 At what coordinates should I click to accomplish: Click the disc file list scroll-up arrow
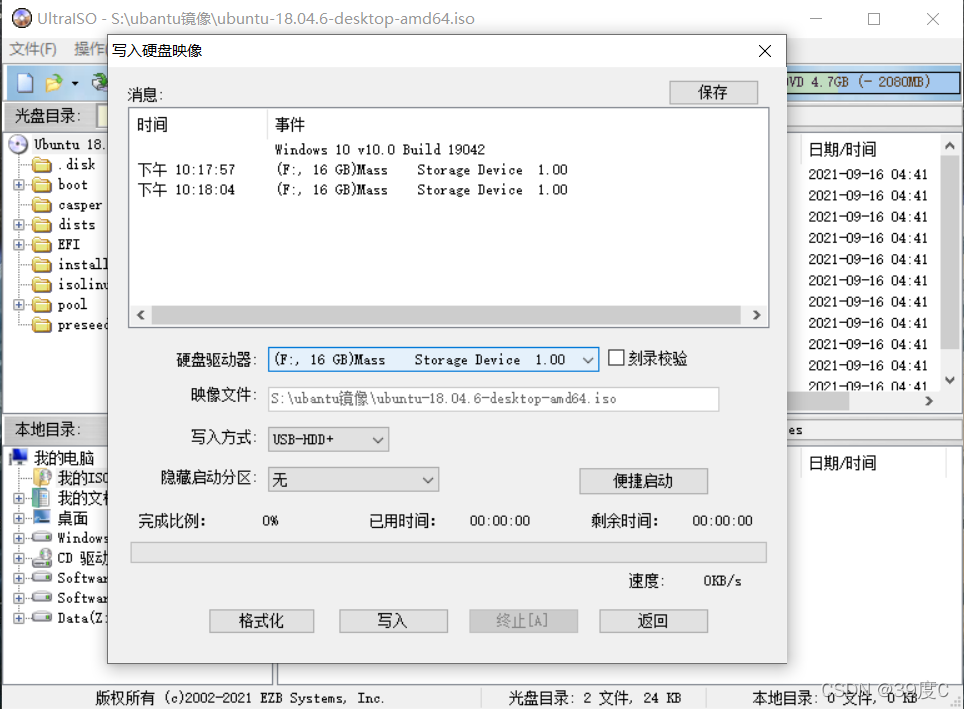click(949, 146)
